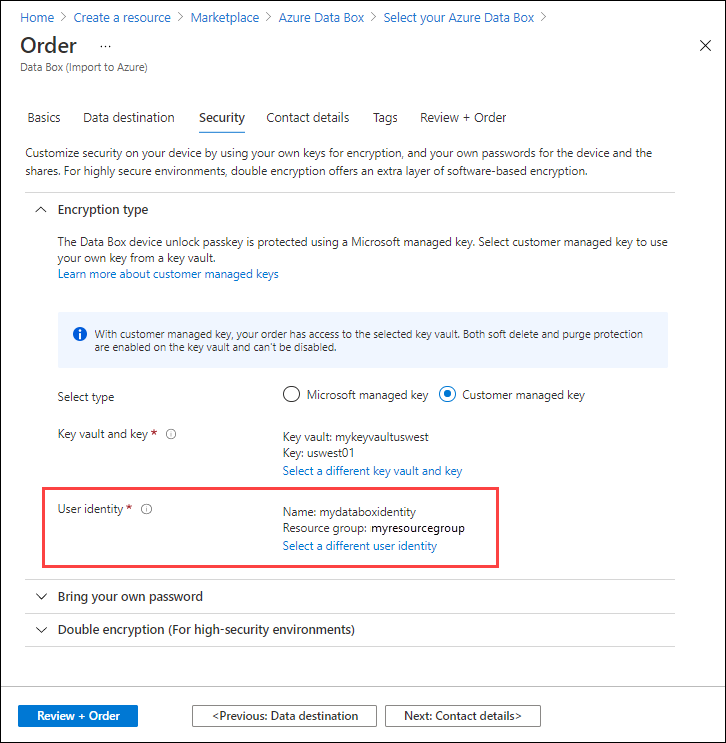
Task: Open the Data destination tab
Action: pos(129,118)
